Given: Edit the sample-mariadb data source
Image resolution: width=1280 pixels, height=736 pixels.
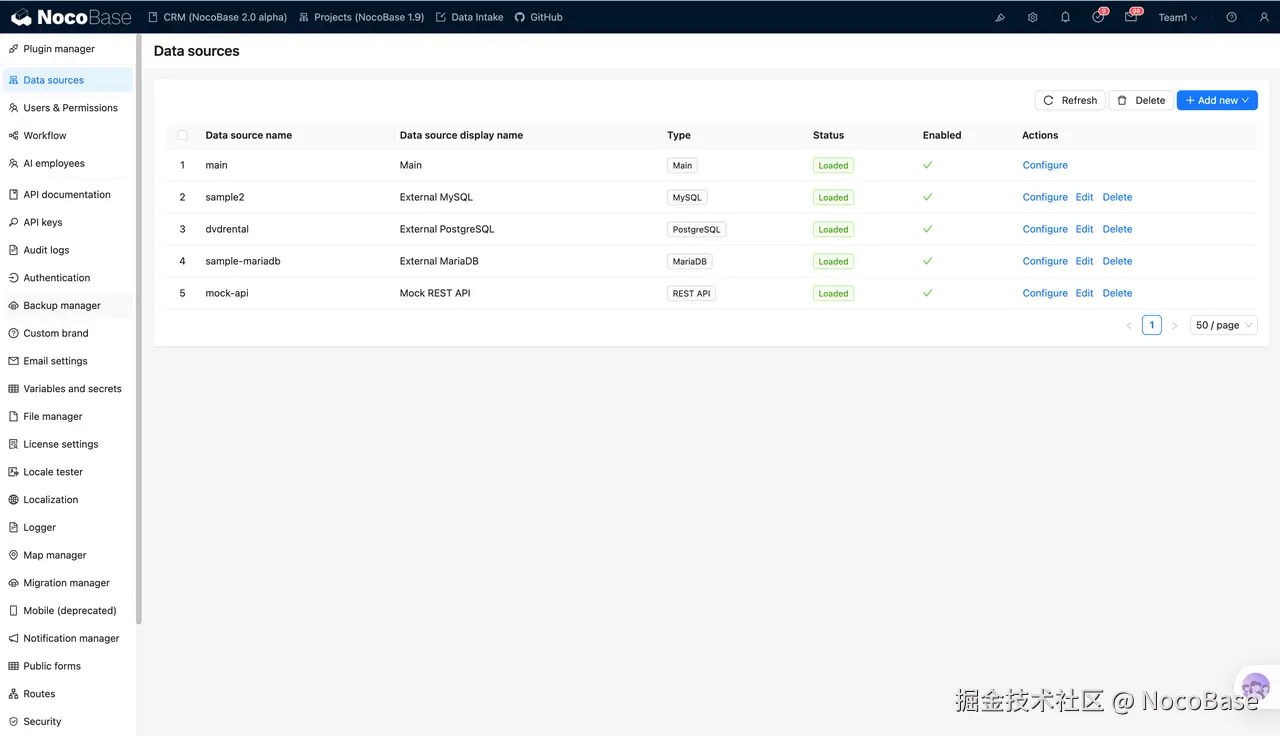Looking at the screenshot, I should tap(1084, 261).
